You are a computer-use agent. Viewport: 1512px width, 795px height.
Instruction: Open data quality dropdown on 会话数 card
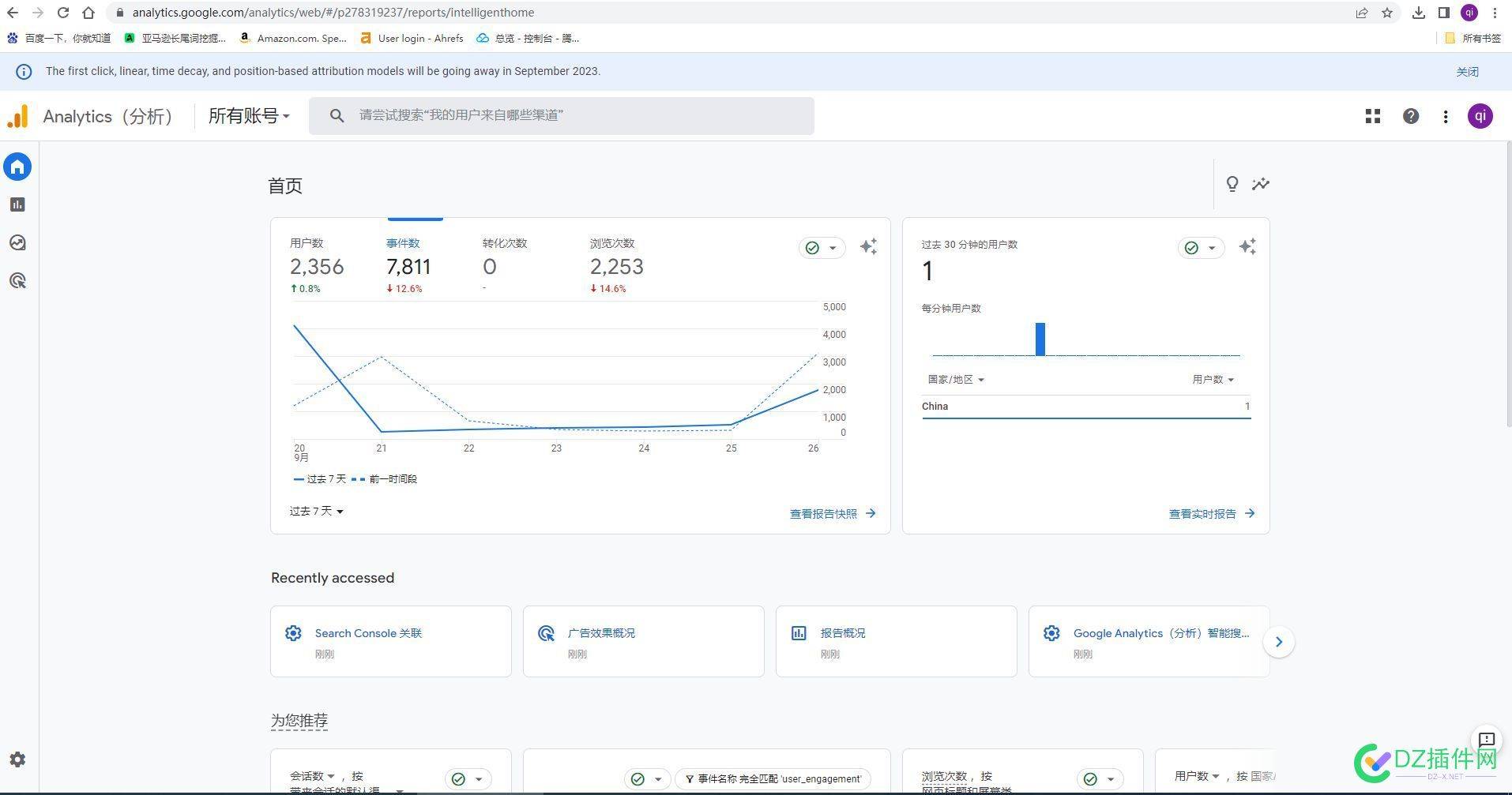coord(468,779)
